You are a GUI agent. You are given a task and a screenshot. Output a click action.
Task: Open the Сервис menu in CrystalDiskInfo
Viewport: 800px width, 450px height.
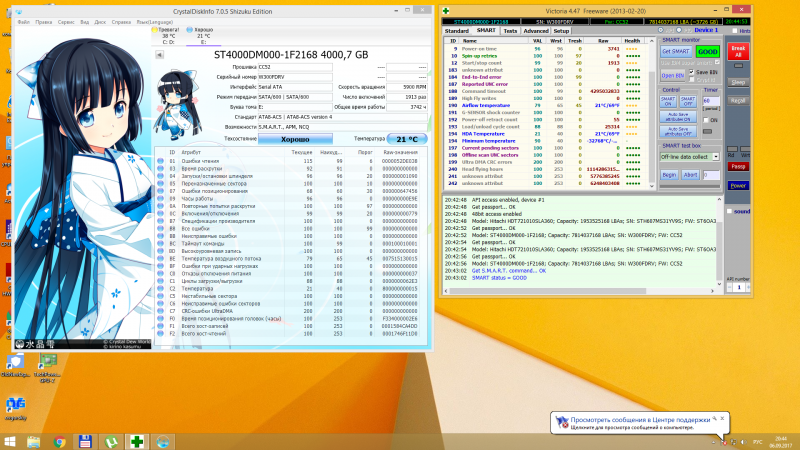(x=68, y=21)
